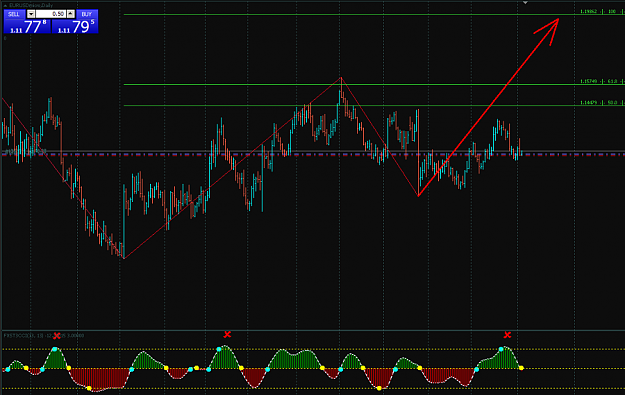Click the BUY one-click trading button

click(86, 14)
